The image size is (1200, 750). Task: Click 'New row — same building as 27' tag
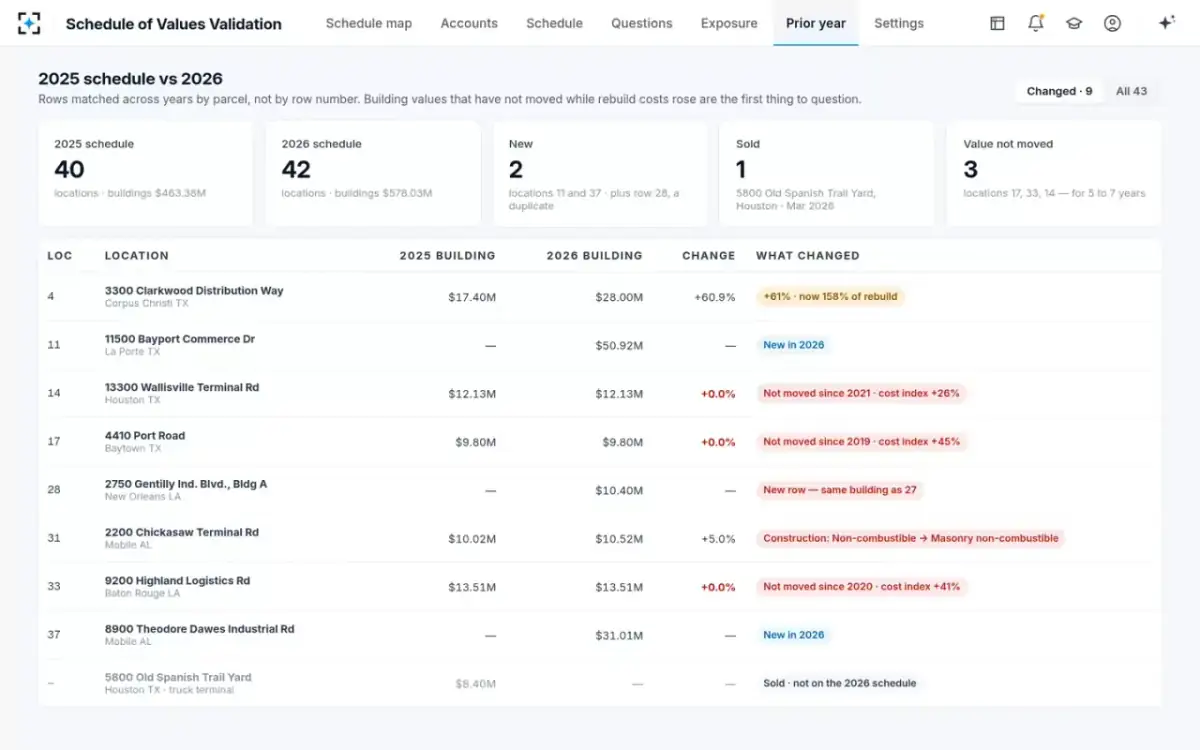point(840,490)
